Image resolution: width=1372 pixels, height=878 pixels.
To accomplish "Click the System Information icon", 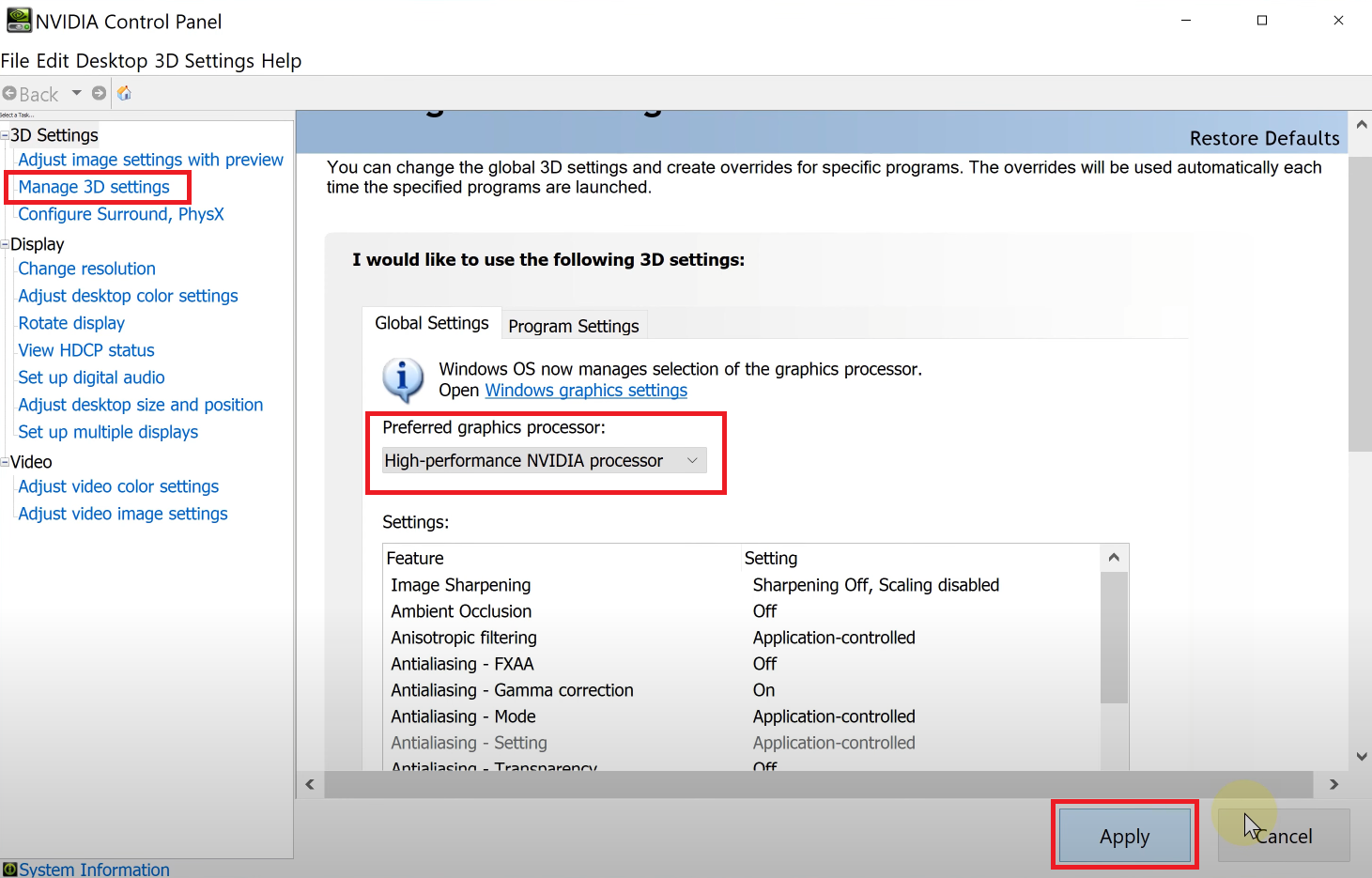I will [9, 870].
